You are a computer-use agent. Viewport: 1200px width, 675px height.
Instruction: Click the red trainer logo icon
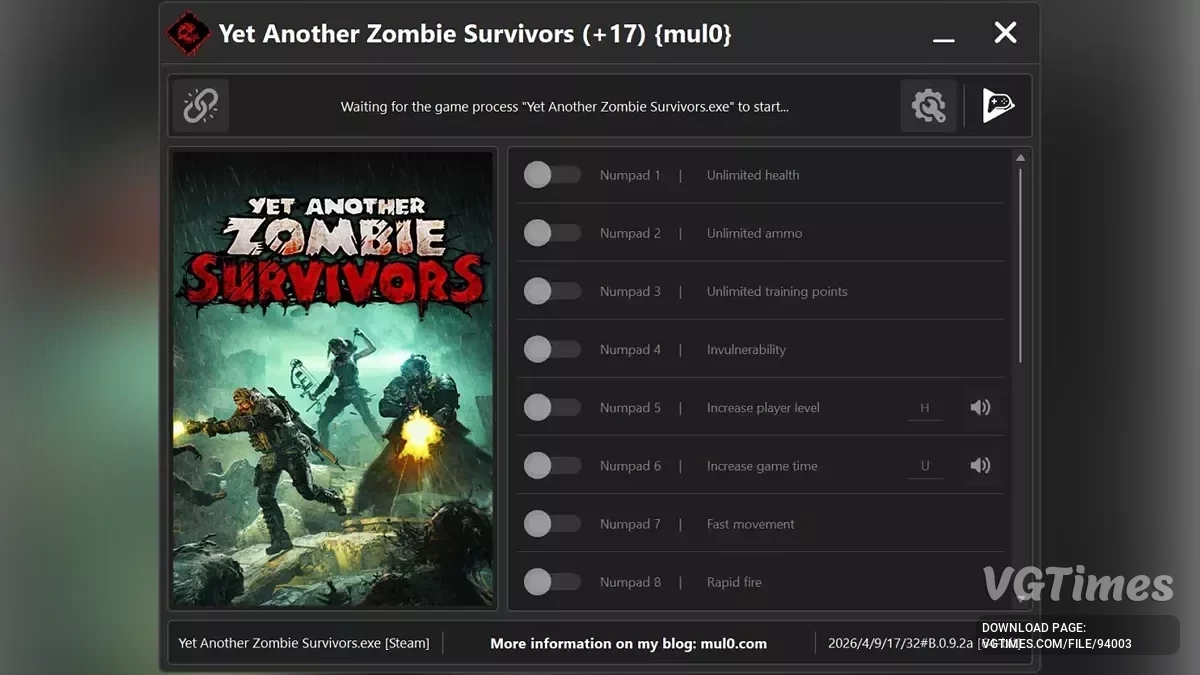point(188,33)
